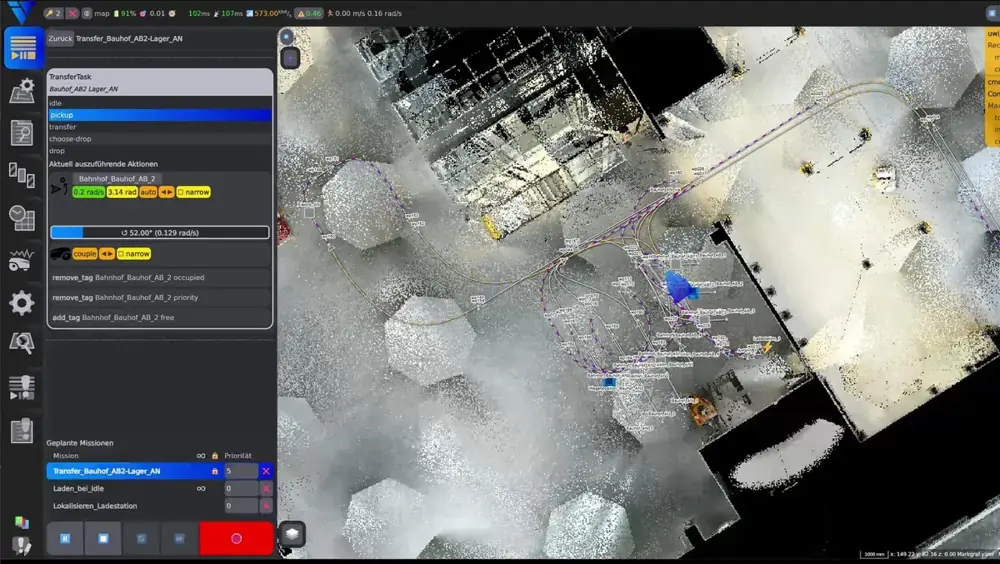Screen dimensions: 1000x564
Task: Open the map layers button
Action: click(x=292, y=533)
